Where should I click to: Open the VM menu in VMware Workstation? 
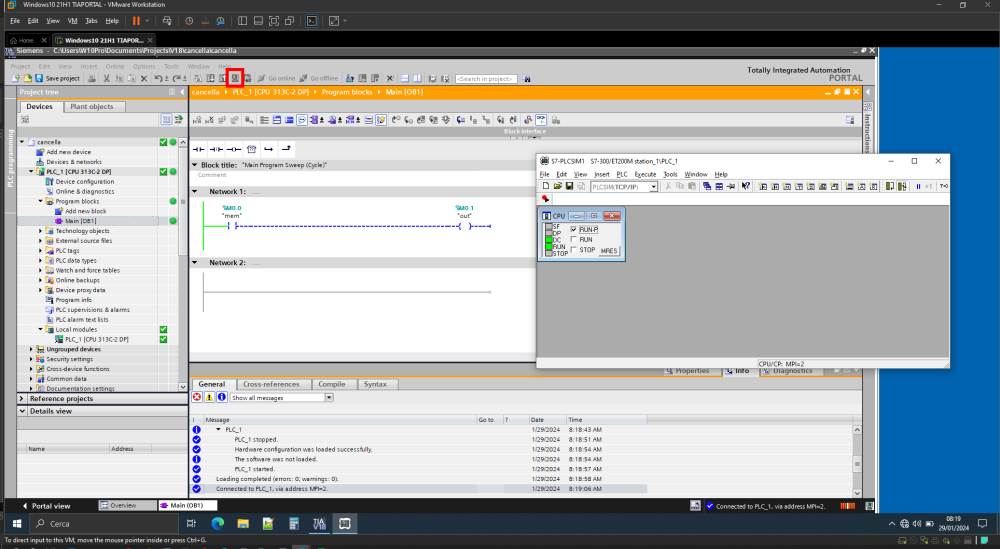coord(73,20)
